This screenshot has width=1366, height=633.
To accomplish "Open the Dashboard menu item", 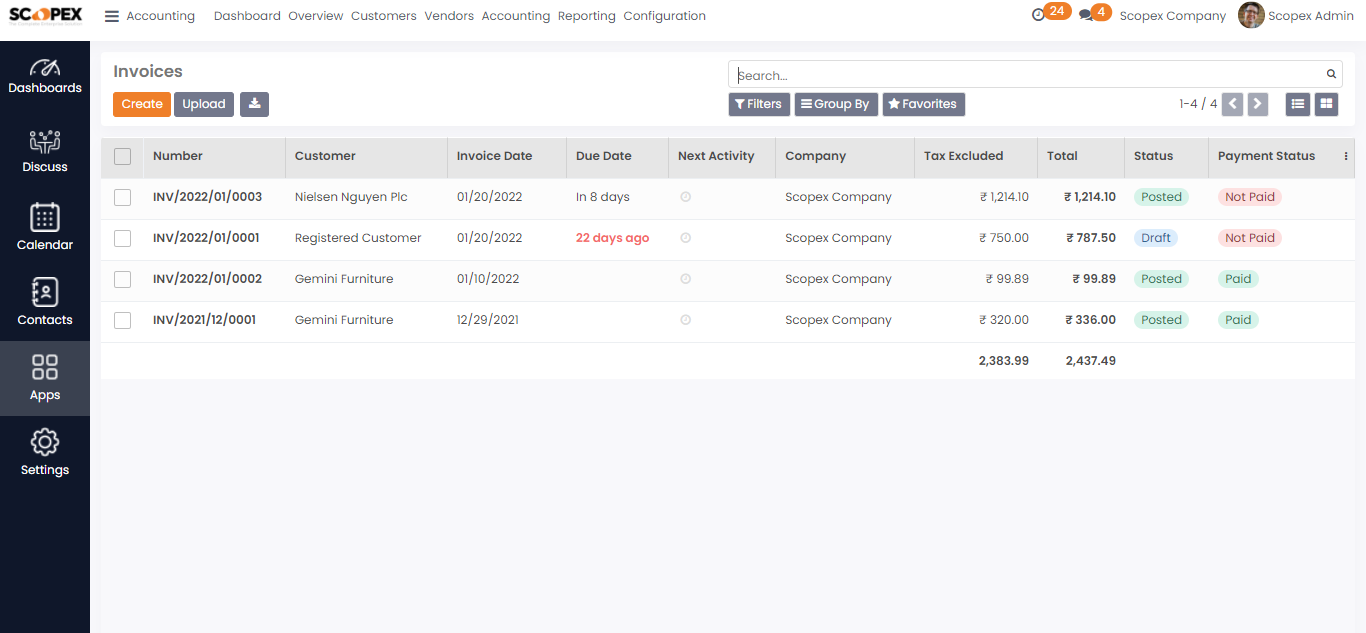I will [247, 16].
